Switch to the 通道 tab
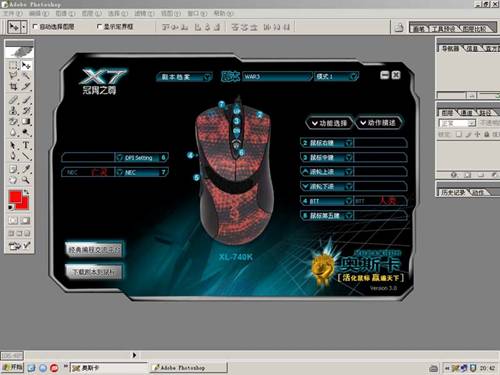 click(467, 113)
